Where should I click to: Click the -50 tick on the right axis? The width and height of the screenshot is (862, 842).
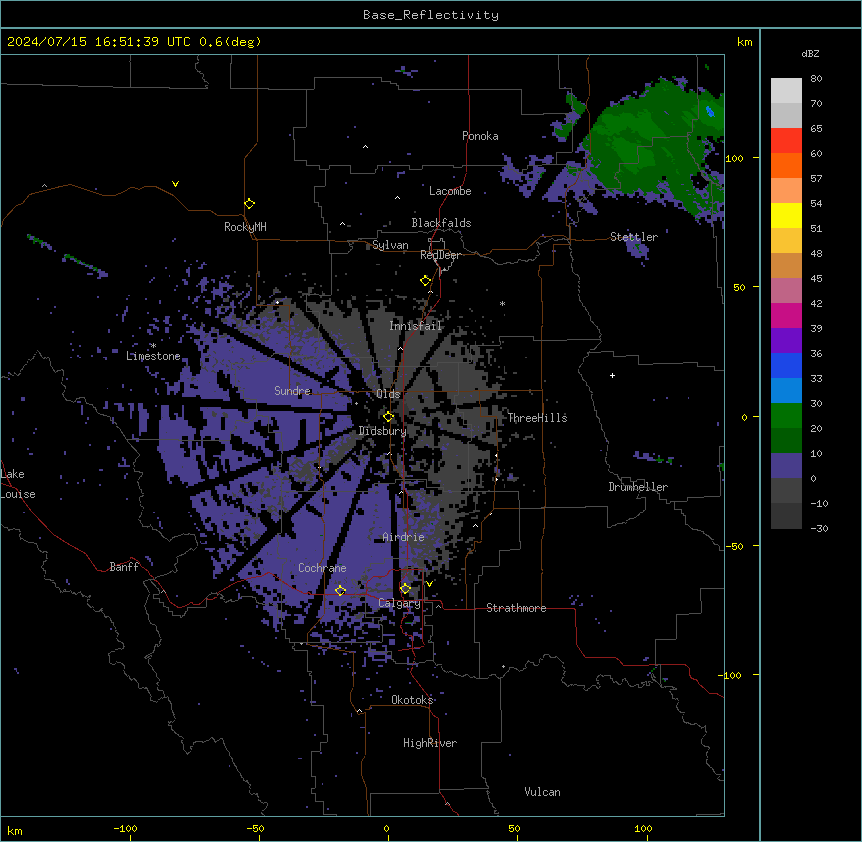click(x=734, y=546)
